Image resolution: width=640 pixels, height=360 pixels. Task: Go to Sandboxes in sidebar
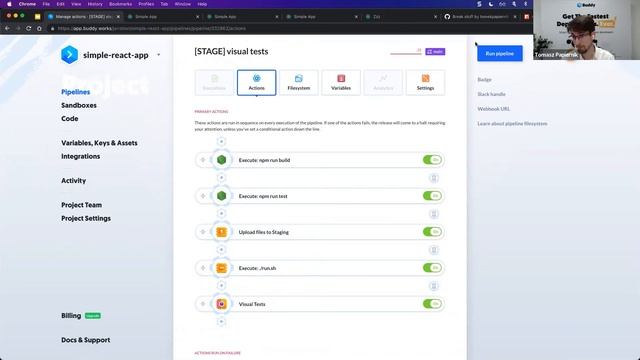(79, 105)
